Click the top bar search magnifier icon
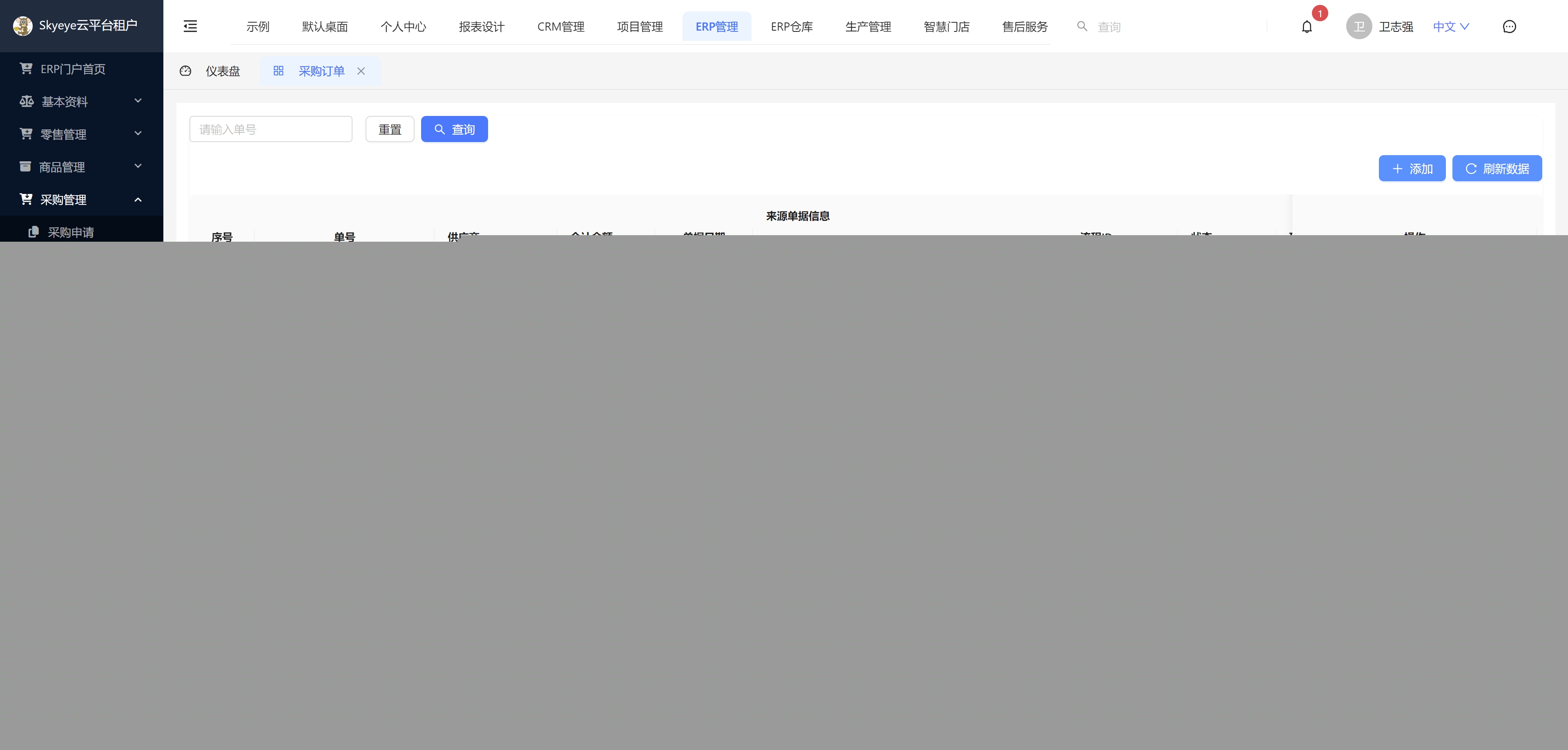The height and width of the screenshot is (750, 1568). (x=1082, y=26)
